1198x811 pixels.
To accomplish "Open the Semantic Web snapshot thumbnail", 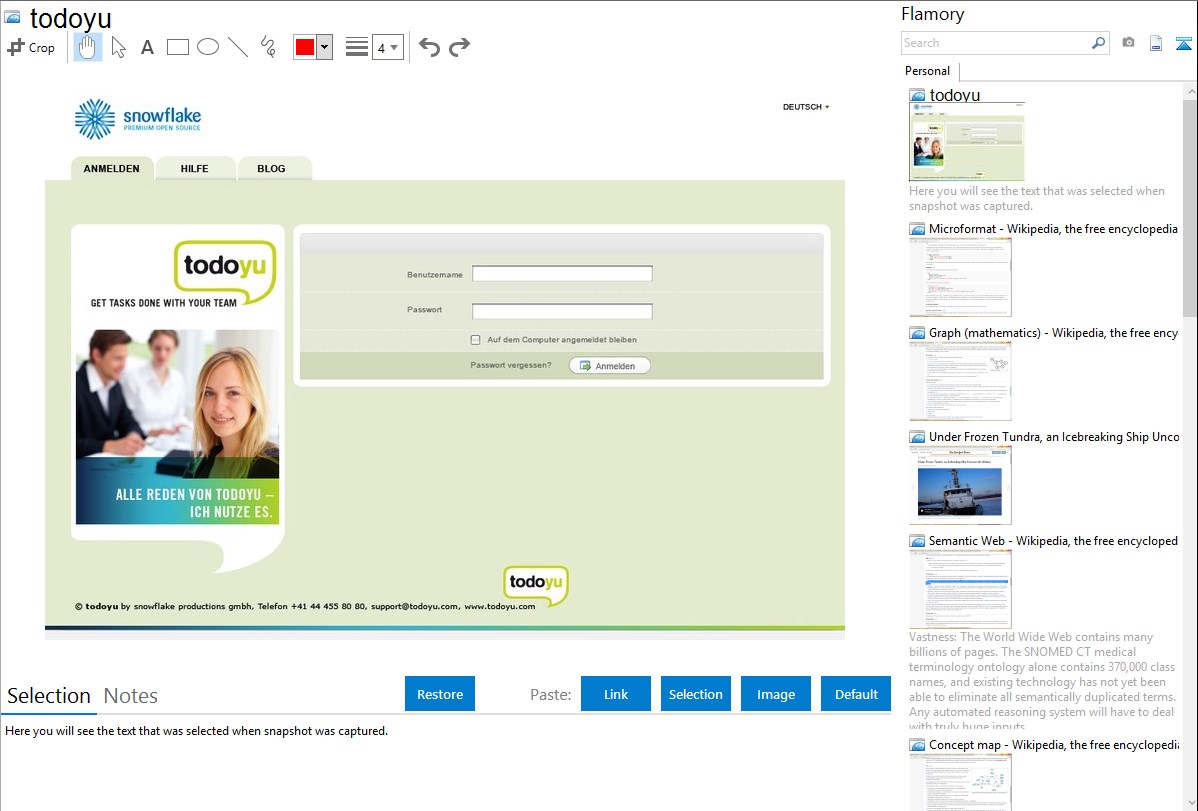I will tap(960, 589).
